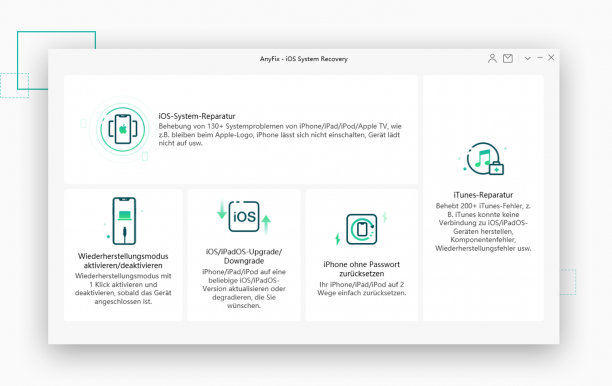The image size is (612, 386).
Task: Select the iOS-System-Reparatur heading
Action: 197,116
